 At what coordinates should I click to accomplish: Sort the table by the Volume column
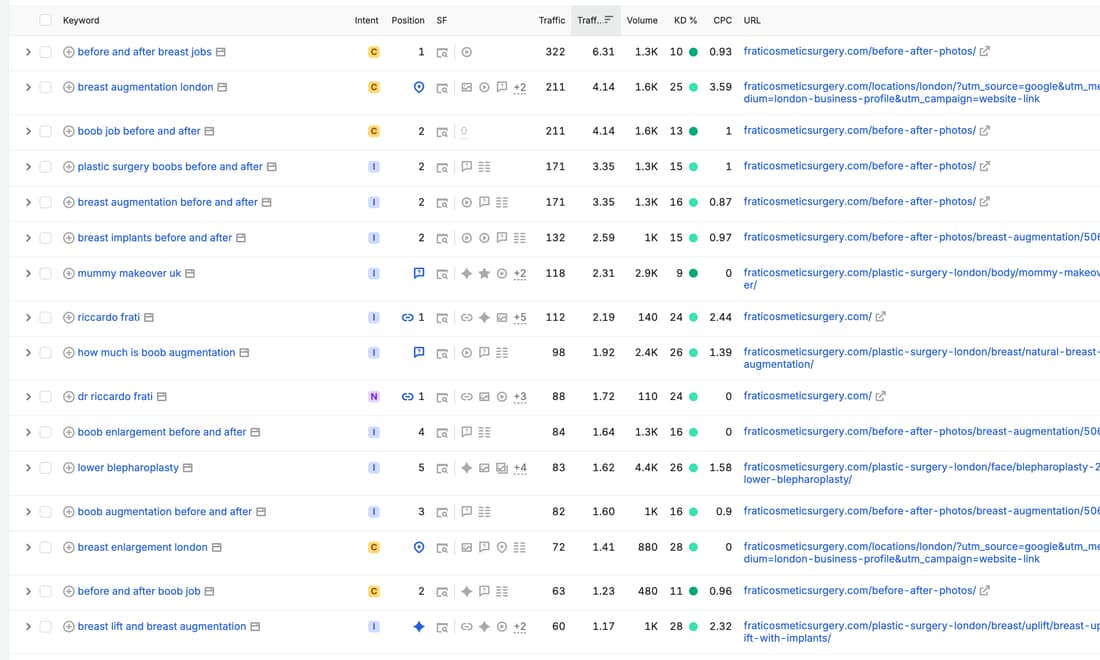point(642,20)
